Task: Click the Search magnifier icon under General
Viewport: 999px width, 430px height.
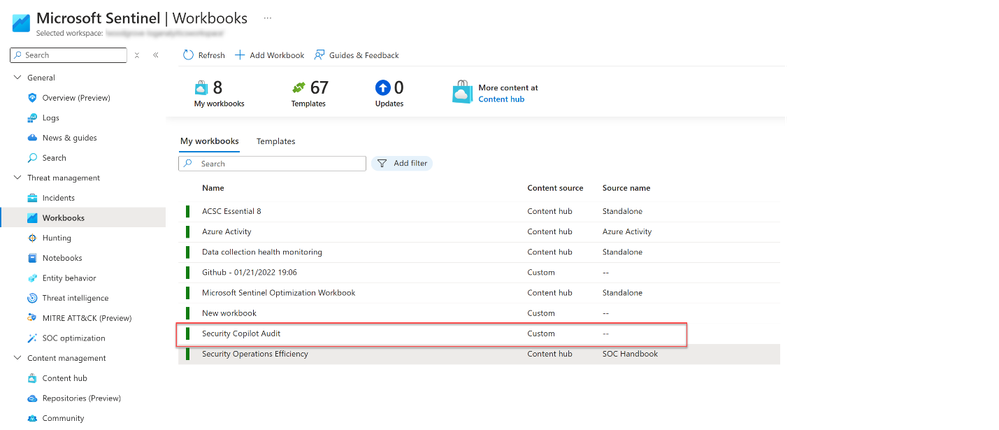Action: click(32, 157)
